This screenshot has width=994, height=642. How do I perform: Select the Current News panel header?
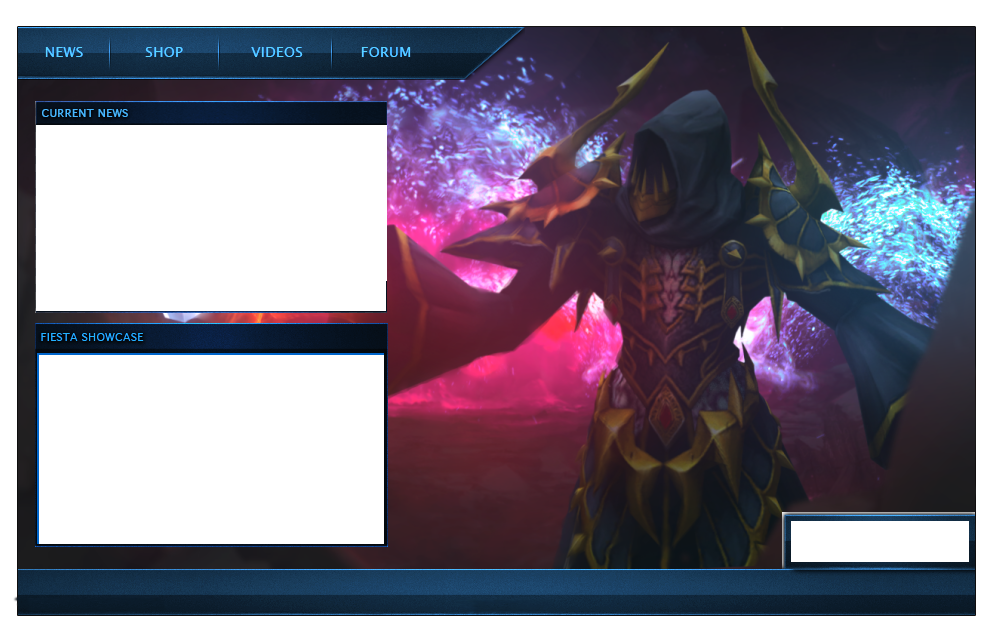85,113
